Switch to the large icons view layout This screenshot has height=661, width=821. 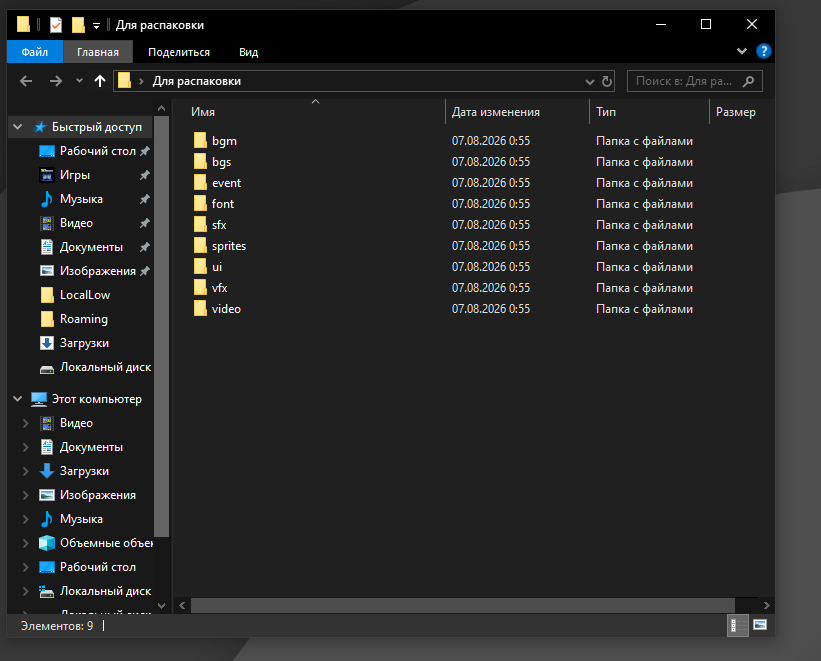pos(760,625)
